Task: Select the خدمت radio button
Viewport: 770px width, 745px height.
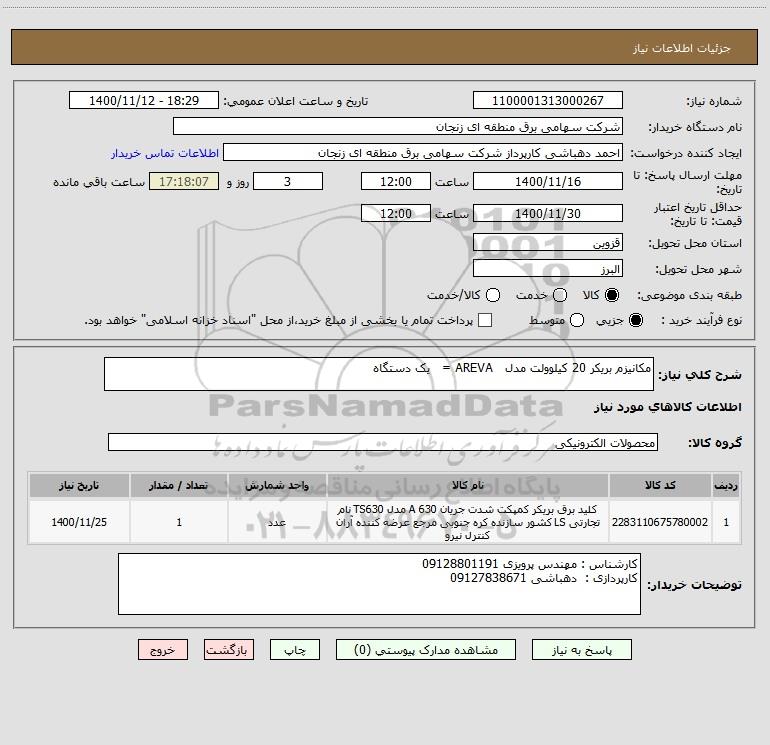Action: click(x=560, y=295)
